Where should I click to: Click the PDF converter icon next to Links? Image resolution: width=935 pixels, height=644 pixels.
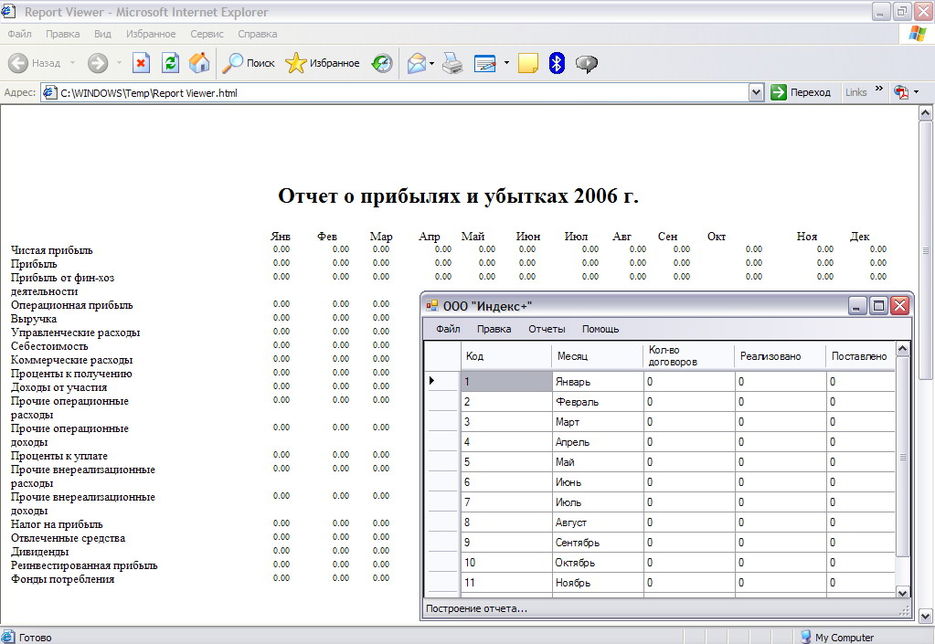tap(900, 92)
